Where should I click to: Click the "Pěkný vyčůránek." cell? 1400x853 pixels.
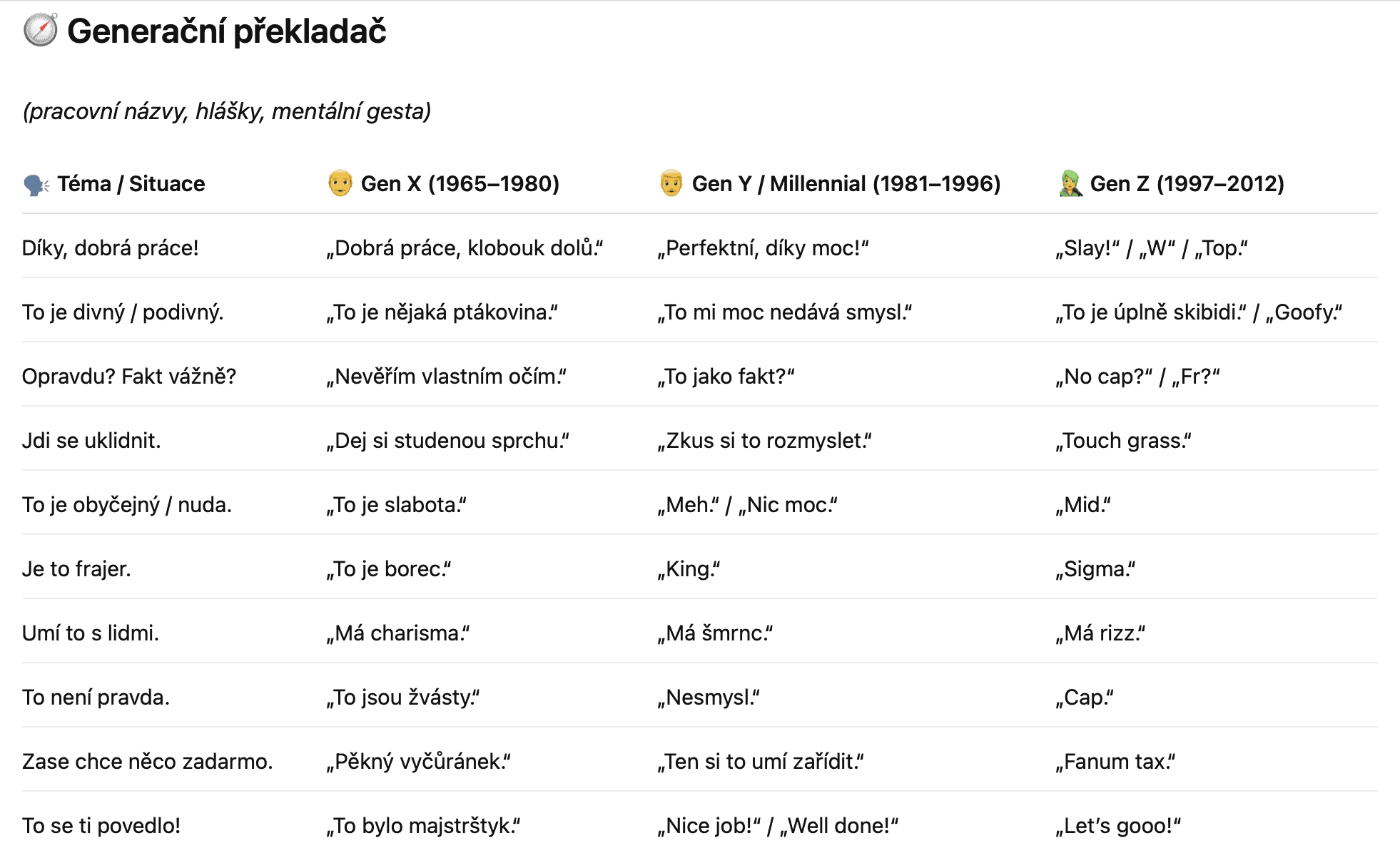coord(419,762)
